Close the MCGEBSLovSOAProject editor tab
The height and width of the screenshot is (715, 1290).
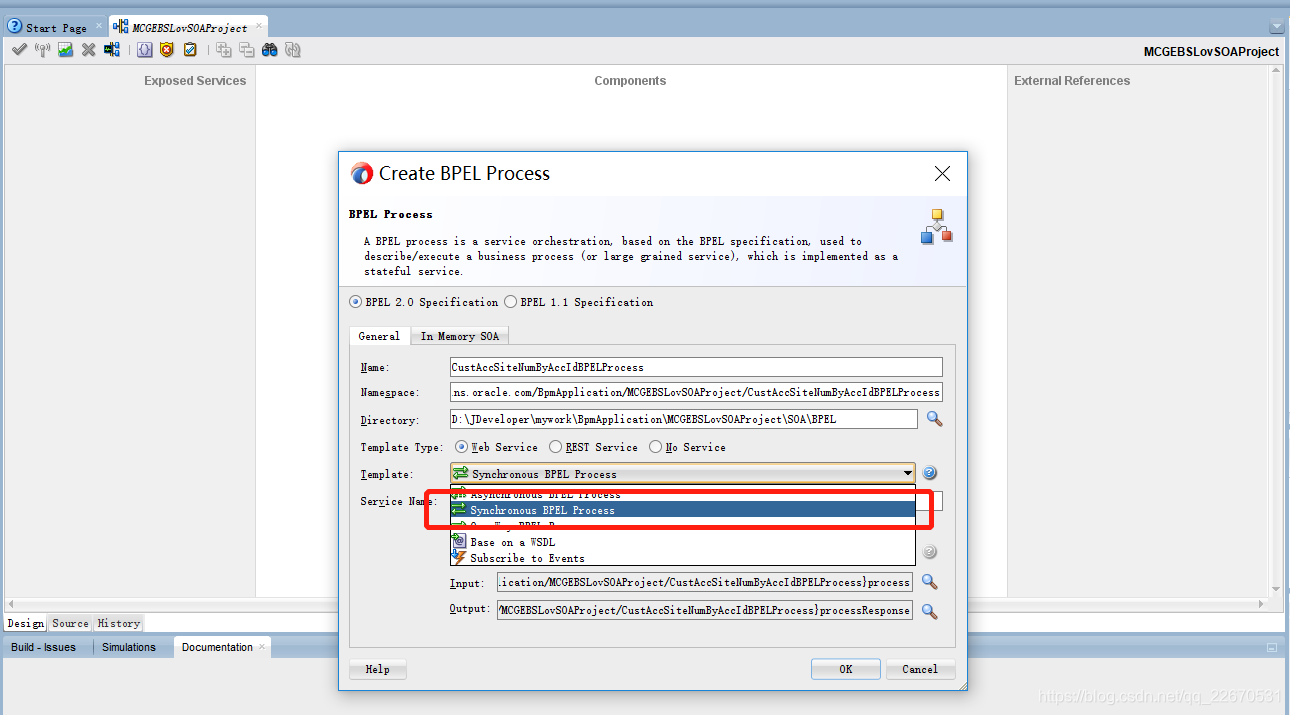[258, 26]
